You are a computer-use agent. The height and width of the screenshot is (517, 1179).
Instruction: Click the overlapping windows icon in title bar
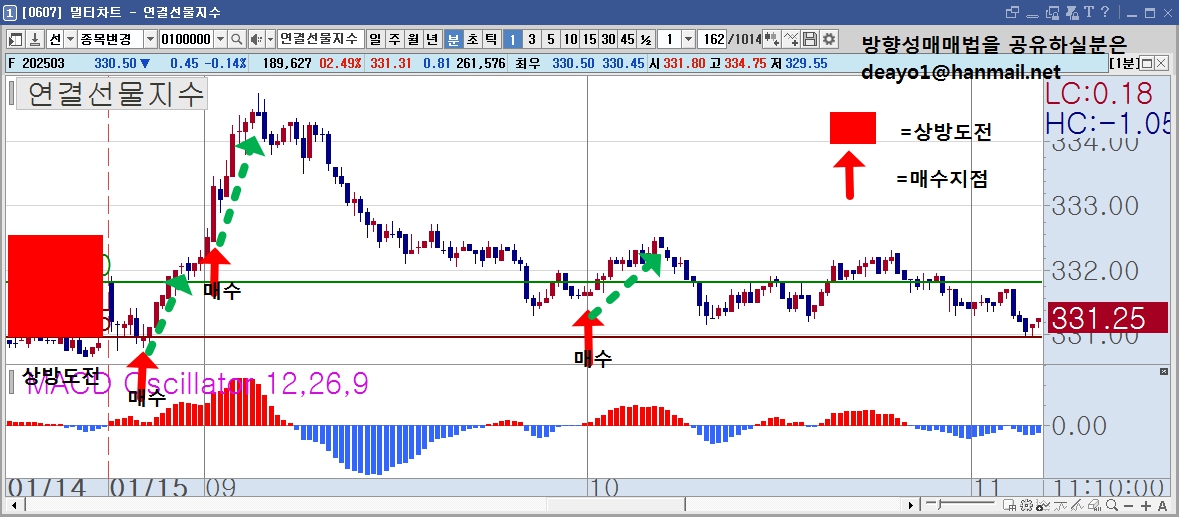click(1013, 13)
